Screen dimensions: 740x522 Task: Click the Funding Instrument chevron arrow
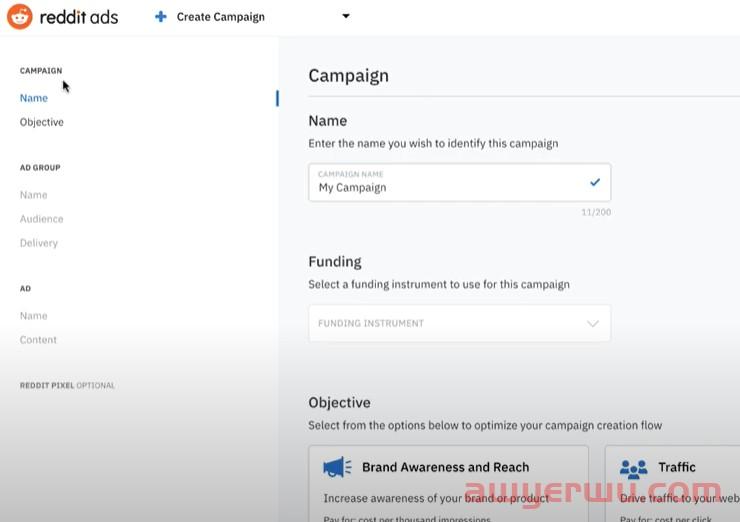tap(593, 323)
